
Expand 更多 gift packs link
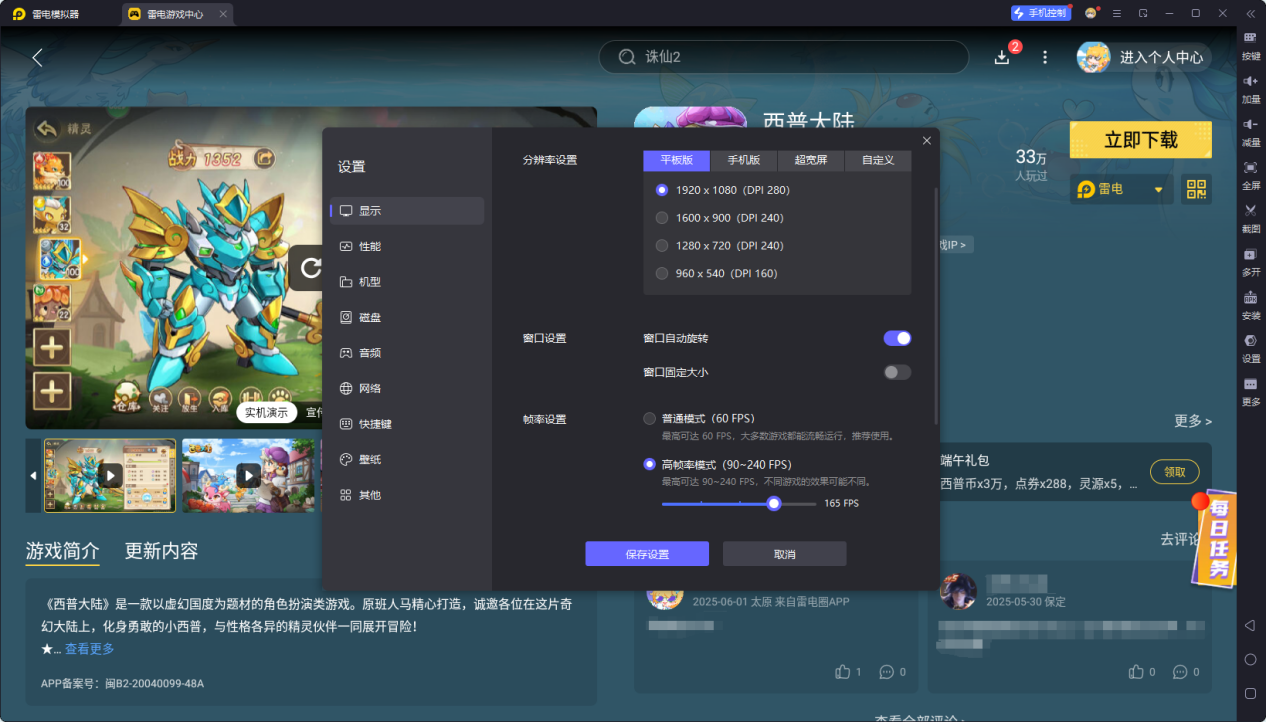click(1193, 421)
